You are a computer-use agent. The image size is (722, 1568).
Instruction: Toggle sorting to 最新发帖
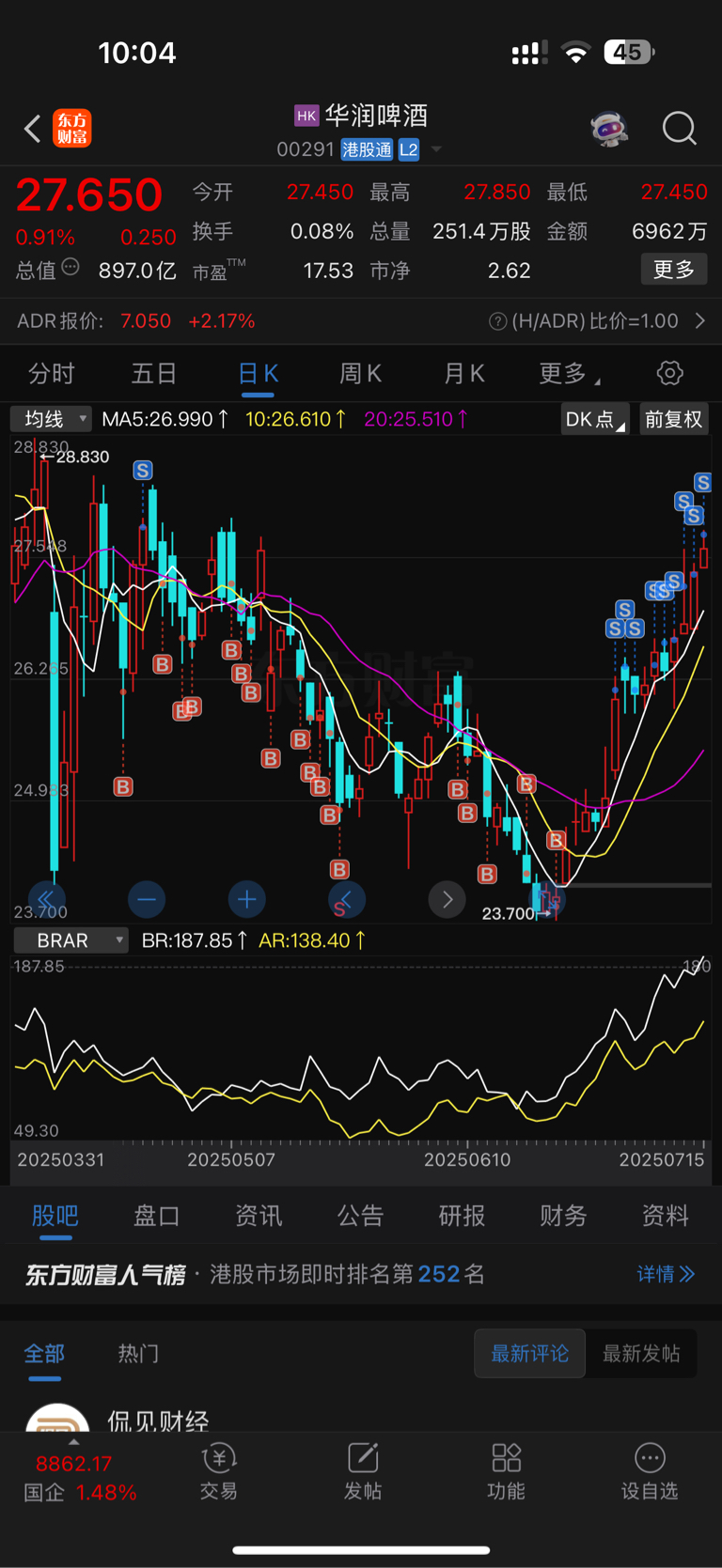641,1354
